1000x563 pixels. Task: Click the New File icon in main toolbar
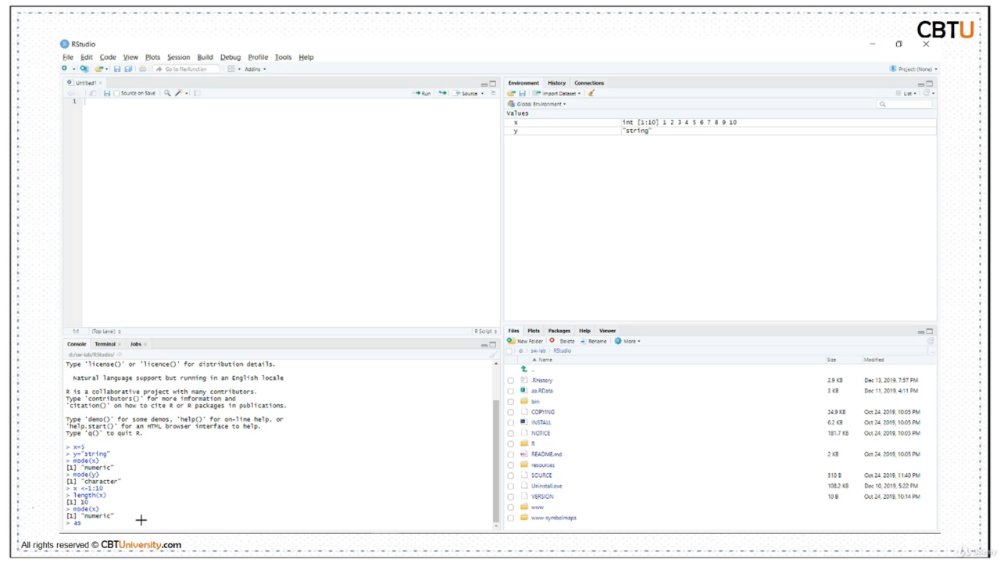(64, 69)
